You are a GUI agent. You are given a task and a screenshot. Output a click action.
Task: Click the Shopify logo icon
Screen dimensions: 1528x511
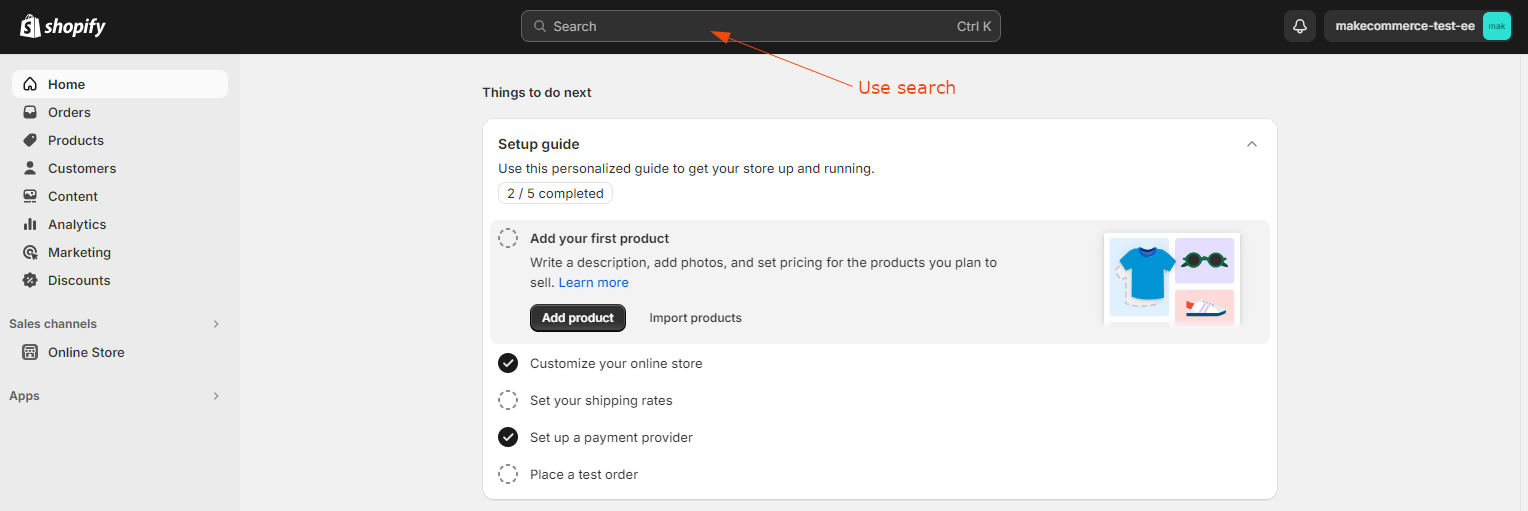pos(30,26)
